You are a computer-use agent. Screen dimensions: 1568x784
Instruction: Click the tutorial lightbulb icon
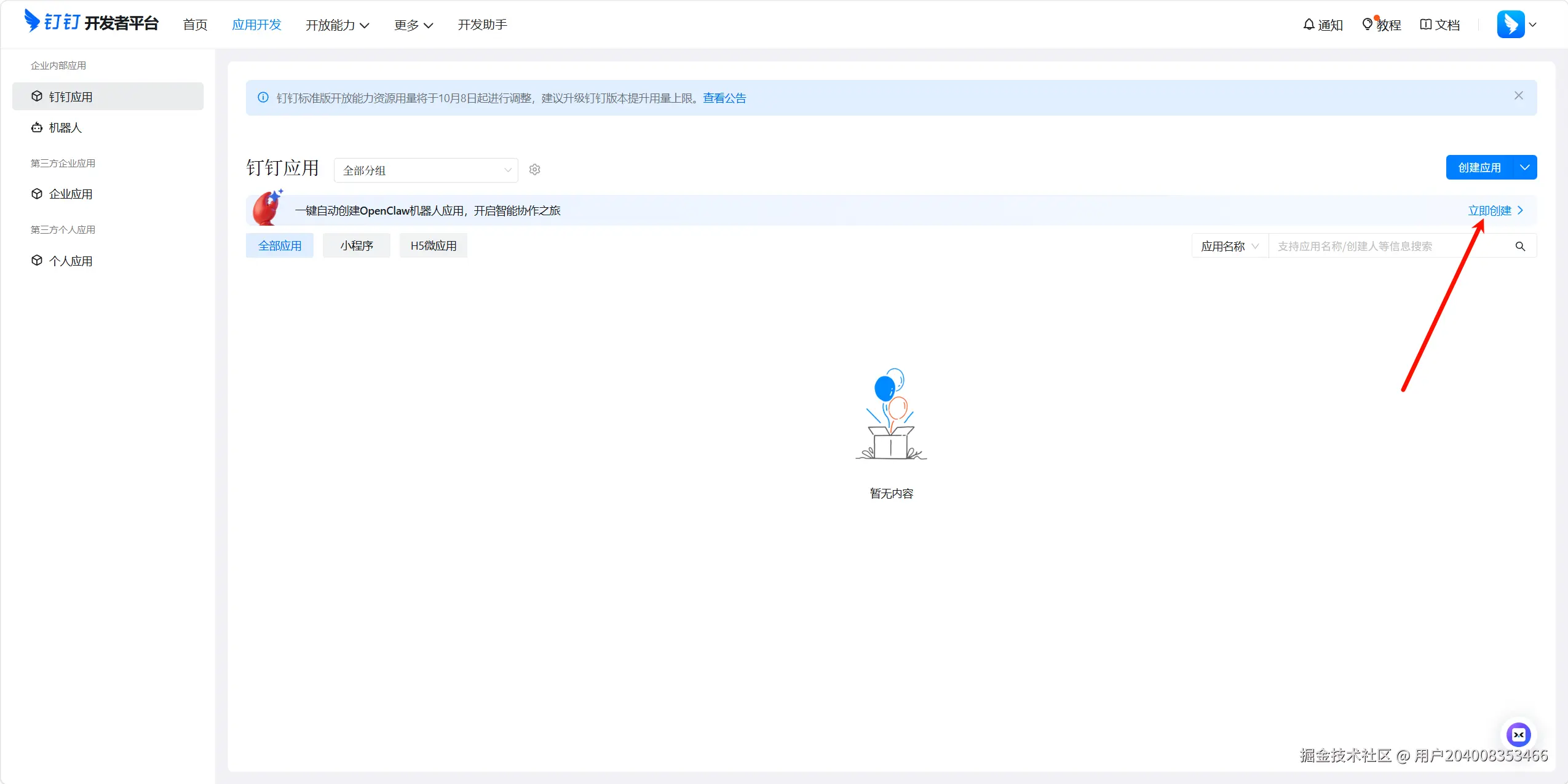(x=1368, y=25)
